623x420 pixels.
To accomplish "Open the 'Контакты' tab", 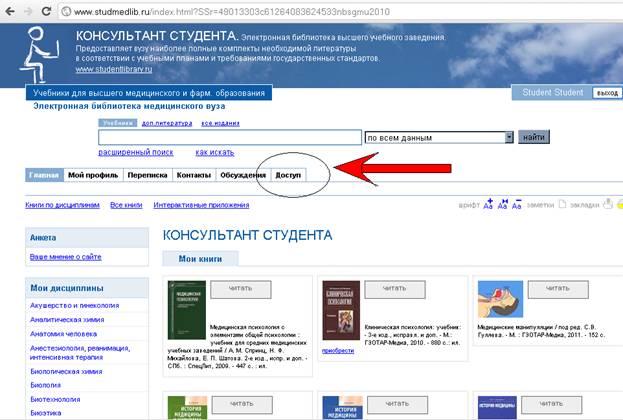I will coord(193,175).
